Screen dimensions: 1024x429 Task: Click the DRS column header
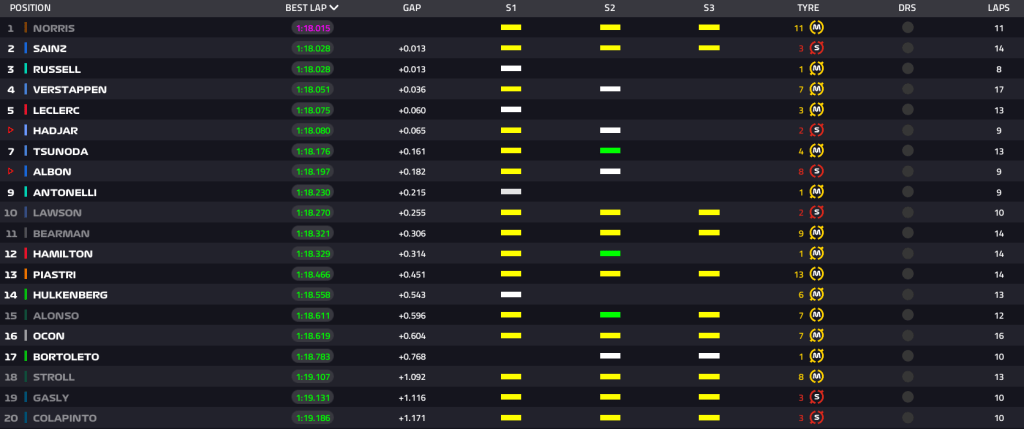908,8
